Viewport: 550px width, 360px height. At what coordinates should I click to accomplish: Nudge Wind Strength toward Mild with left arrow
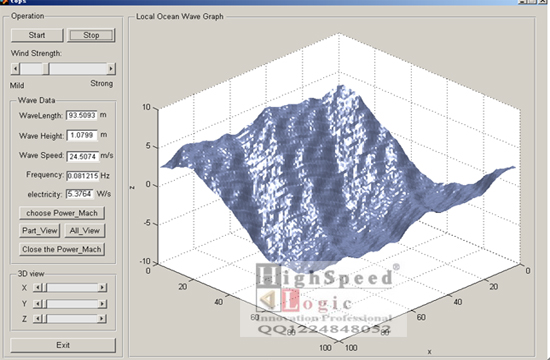[15, 68]
